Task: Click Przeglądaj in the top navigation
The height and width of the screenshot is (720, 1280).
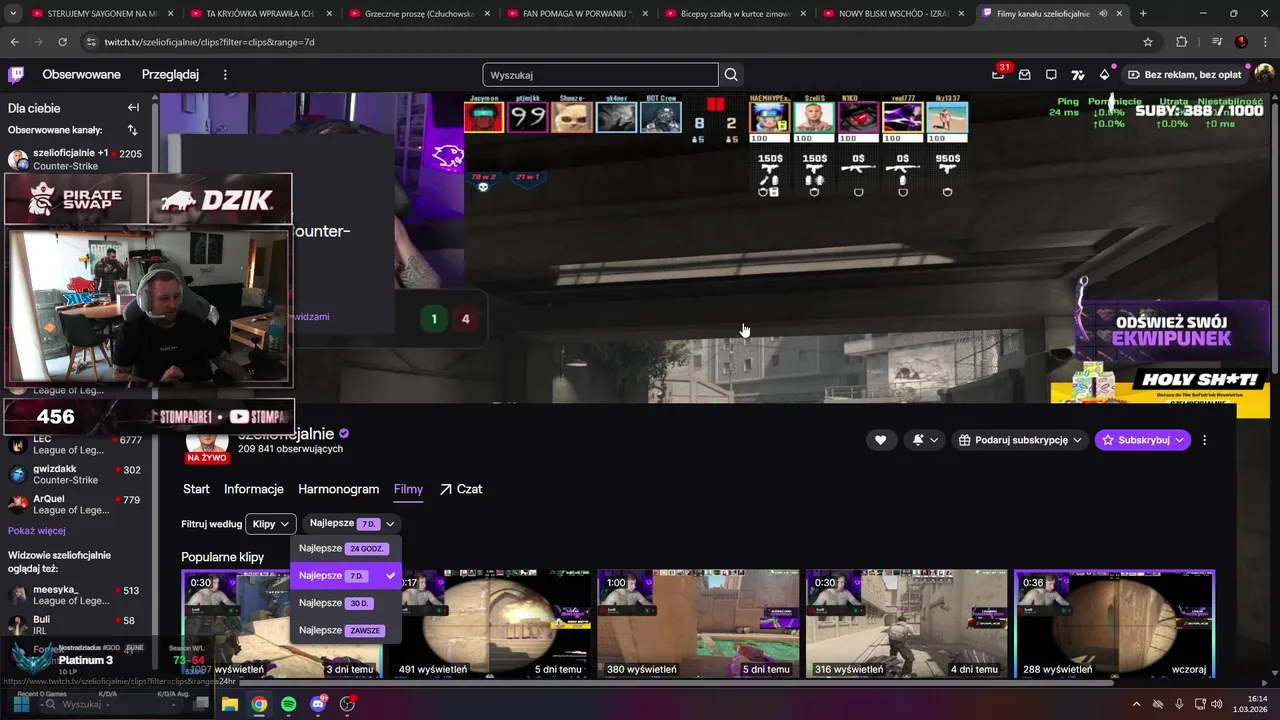Action: 170,75
